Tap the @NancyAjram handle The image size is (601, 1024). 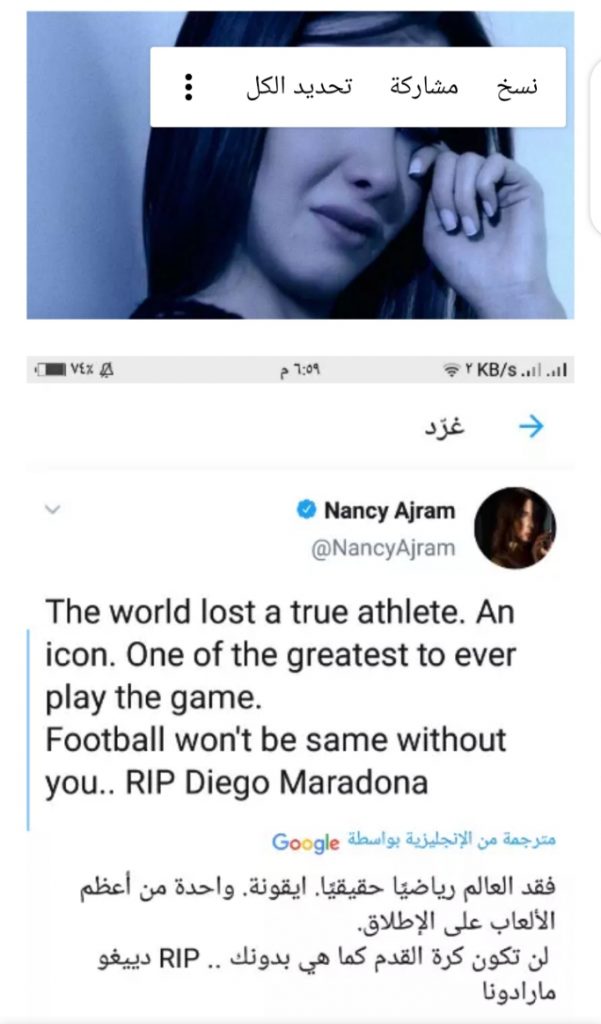point(383,547)
